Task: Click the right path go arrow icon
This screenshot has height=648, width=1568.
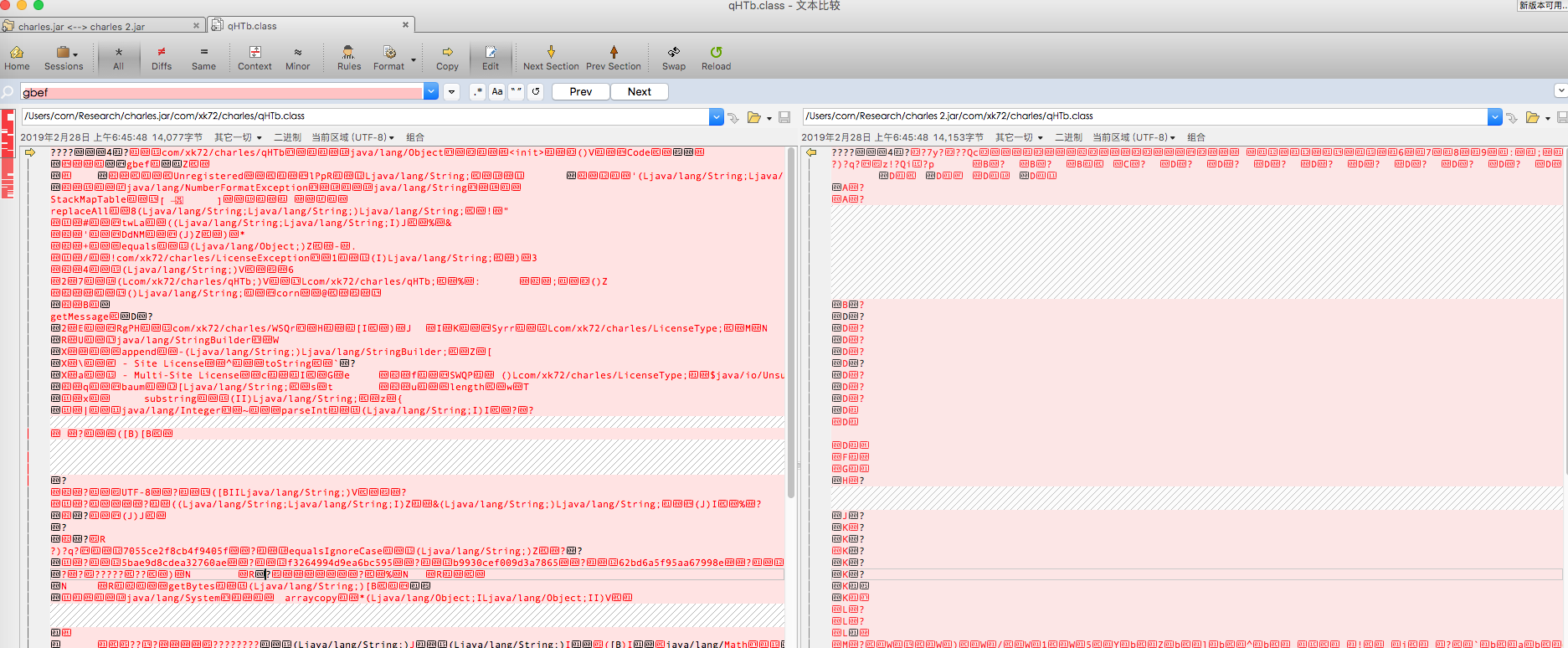Action: (x=1512, y=118)
